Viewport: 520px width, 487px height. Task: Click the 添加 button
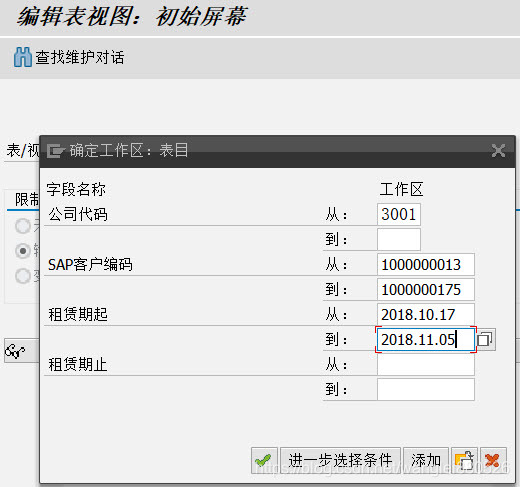click(x=426, y=461)
